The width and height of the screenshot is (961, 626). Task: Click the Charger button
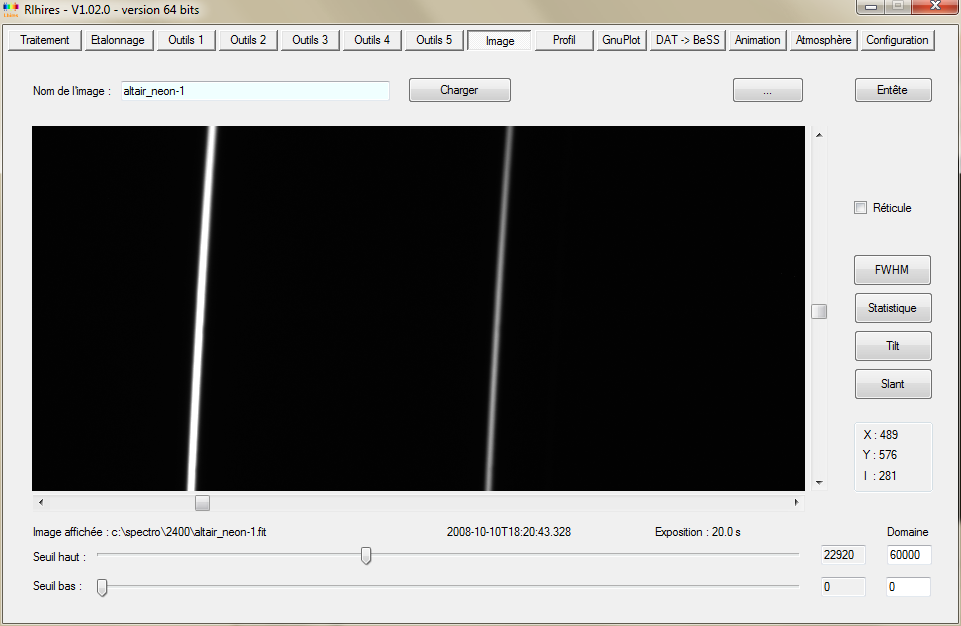(x=460, y=90)
